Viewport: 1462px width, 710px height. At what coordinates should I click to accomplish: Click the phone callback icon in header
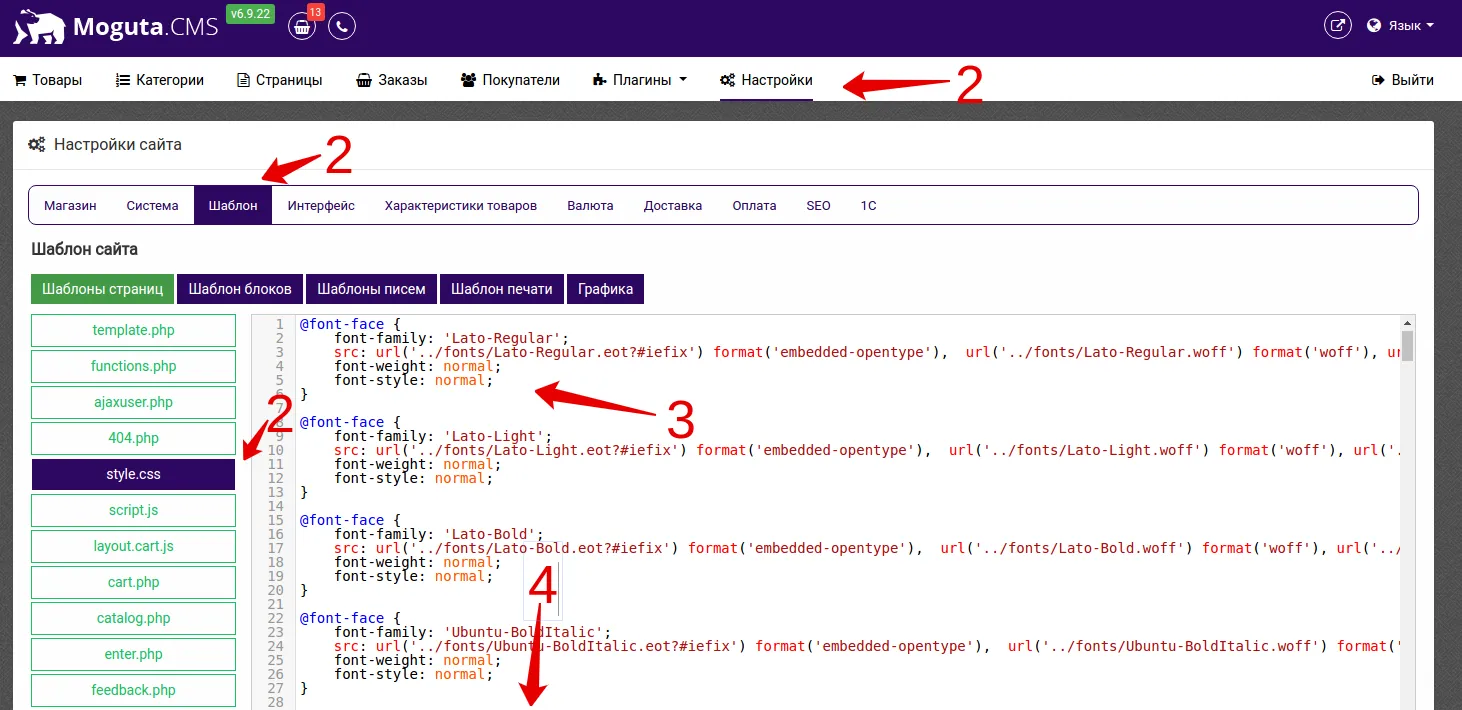(x=342, y=27)
